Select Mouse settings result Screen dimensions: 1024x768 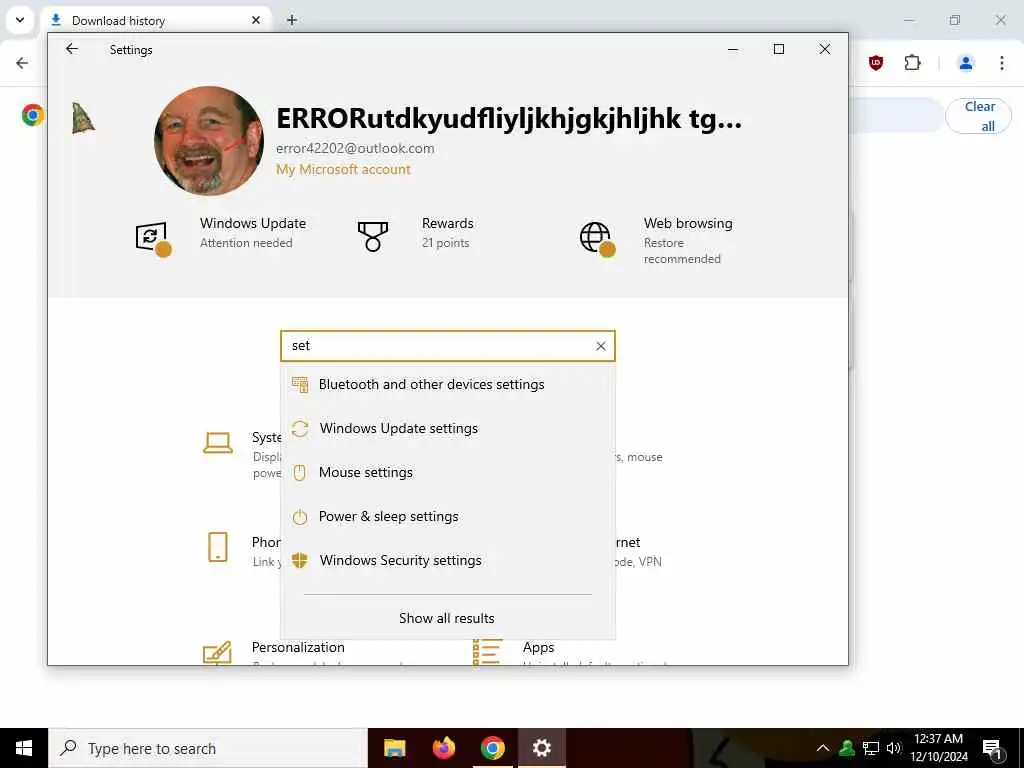click(448, 472)
